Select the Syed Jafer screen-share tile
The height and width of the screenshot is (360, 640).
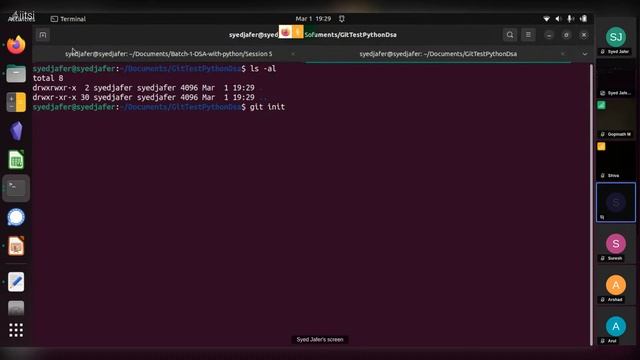click(x=616, y=78)
